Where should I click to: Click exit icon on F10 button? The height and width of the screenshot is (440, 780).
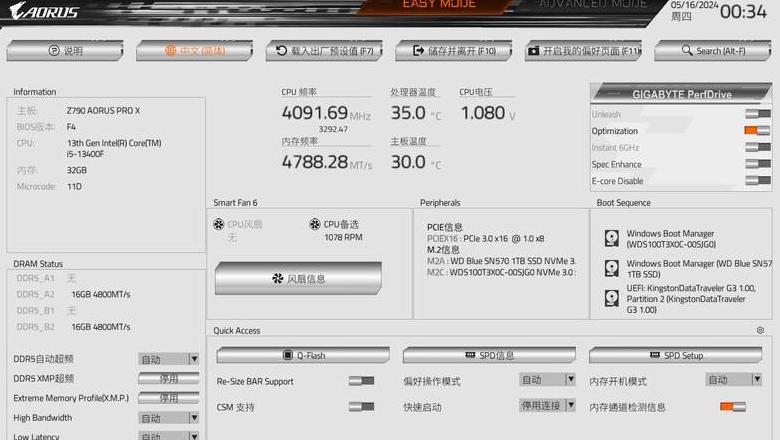point(418,50)
